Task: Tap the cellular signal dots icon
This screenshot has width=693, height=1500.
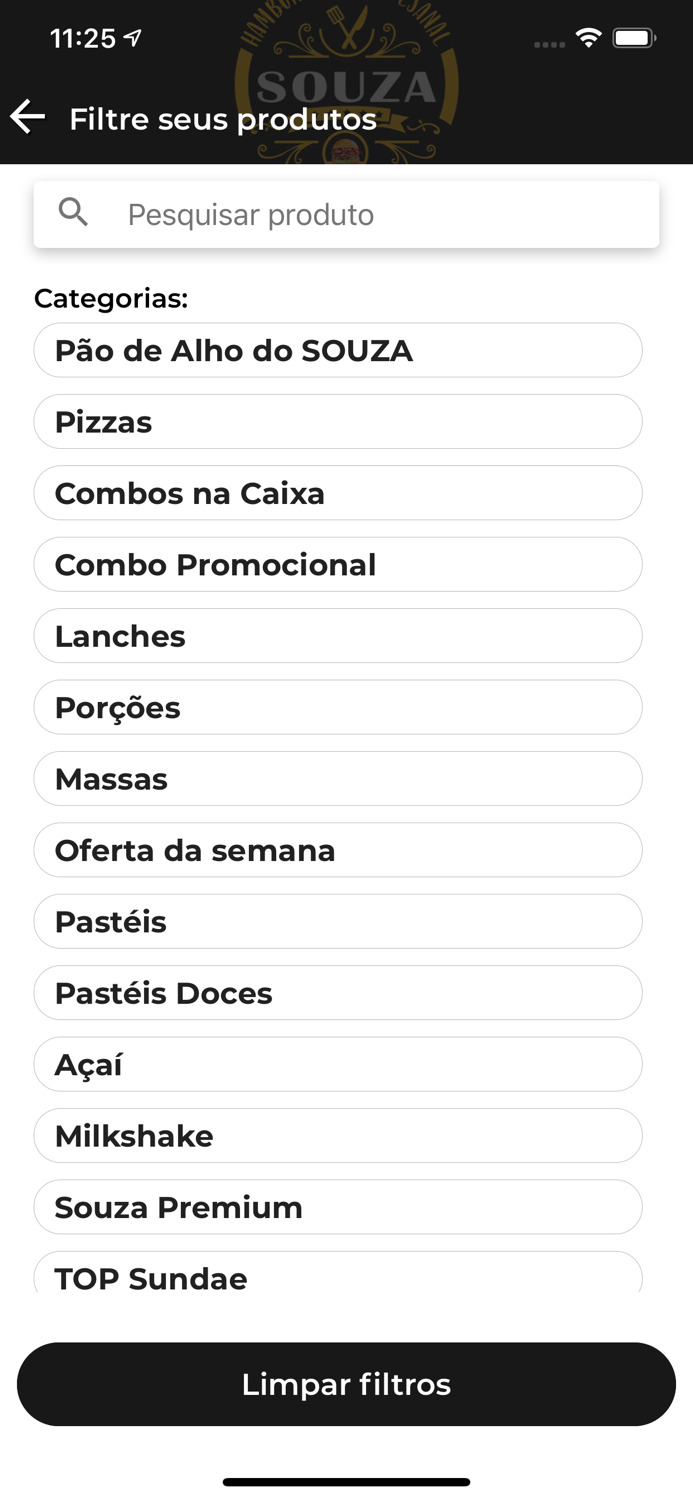Action: click(549, 42)
